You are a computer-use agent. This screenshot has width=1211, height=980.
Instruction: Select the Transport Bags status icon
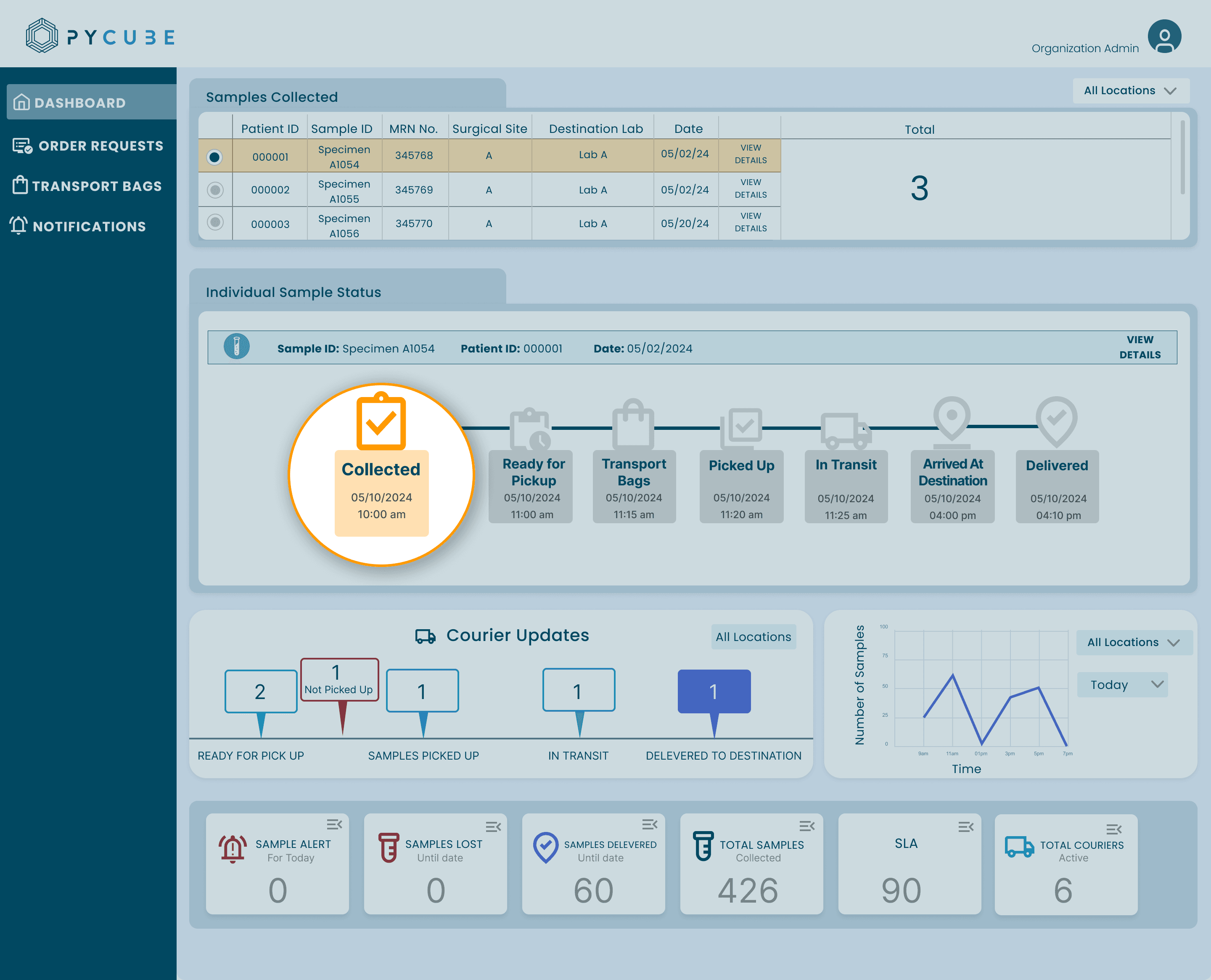click(632, 424)
